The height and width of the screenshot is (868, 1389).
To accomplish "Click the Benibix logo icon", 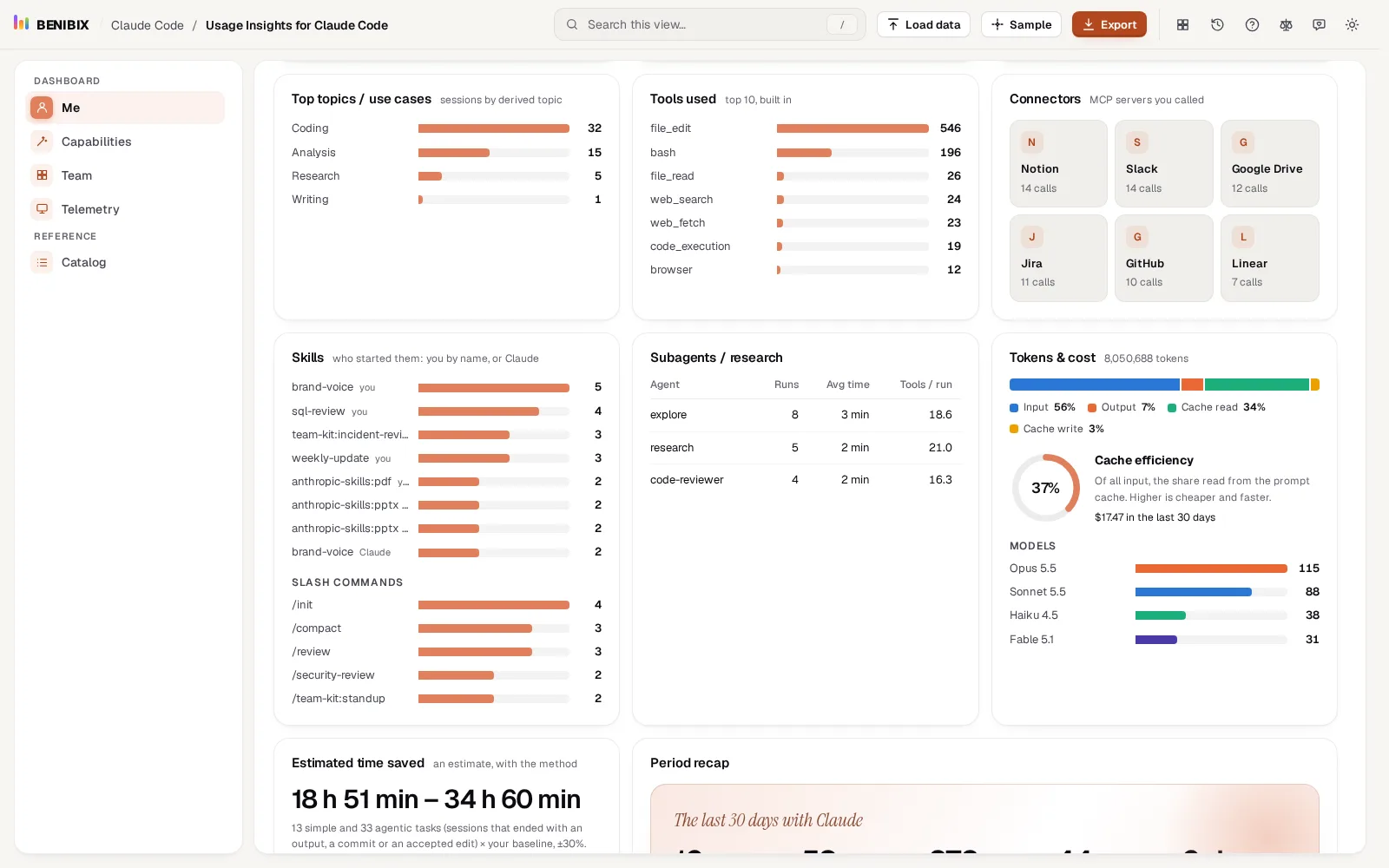I will click(x=22, y=23).
